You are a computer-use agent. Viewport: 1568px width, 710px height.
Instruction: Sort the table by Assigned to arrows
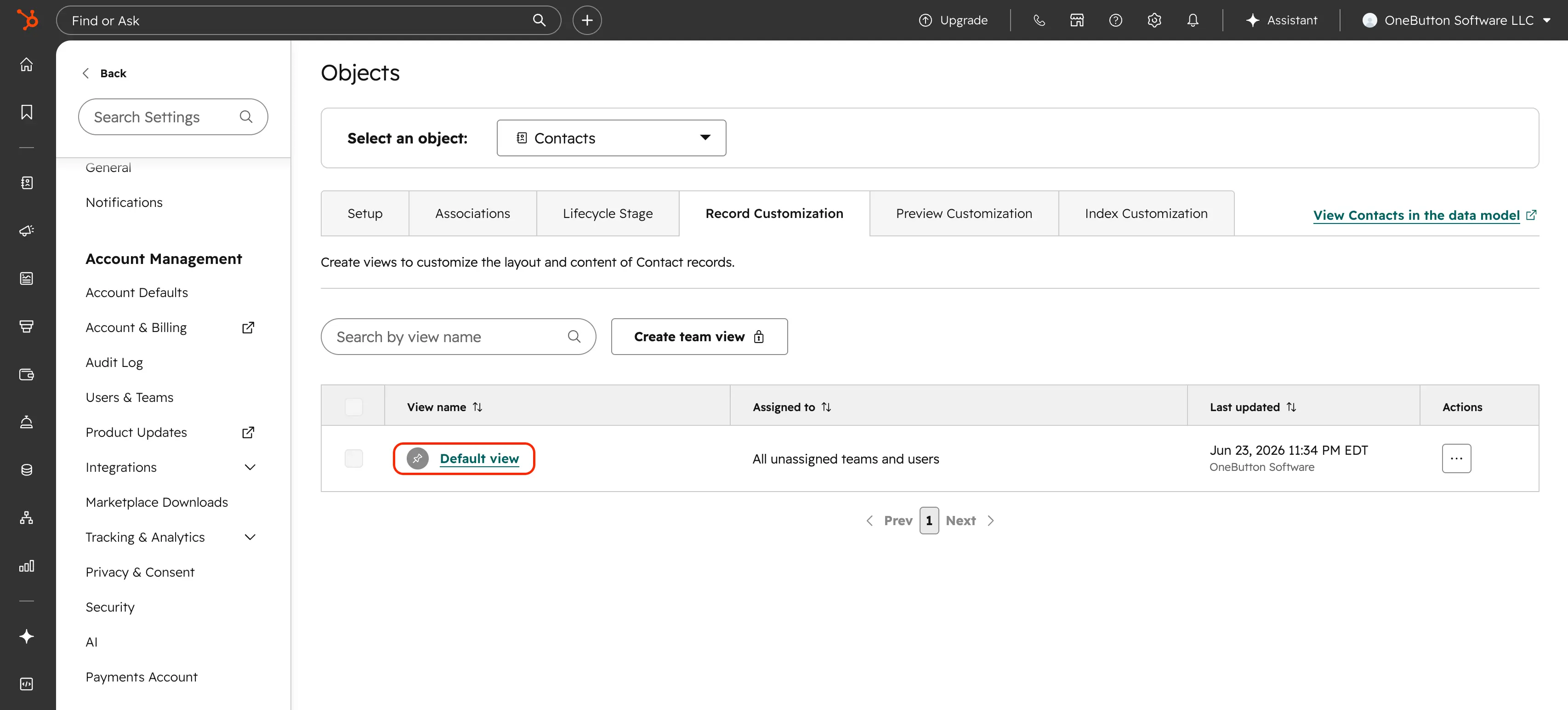click(826, 407)
